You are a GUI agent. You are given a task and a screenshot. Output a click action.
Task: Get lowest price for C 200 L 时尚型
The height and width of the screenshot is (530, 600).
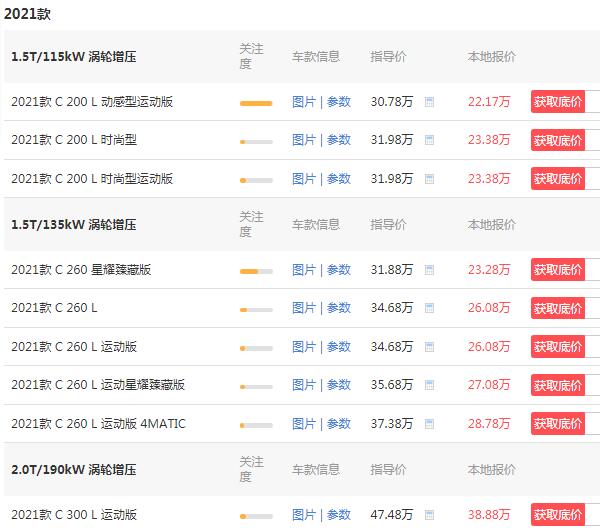[558, 140]
